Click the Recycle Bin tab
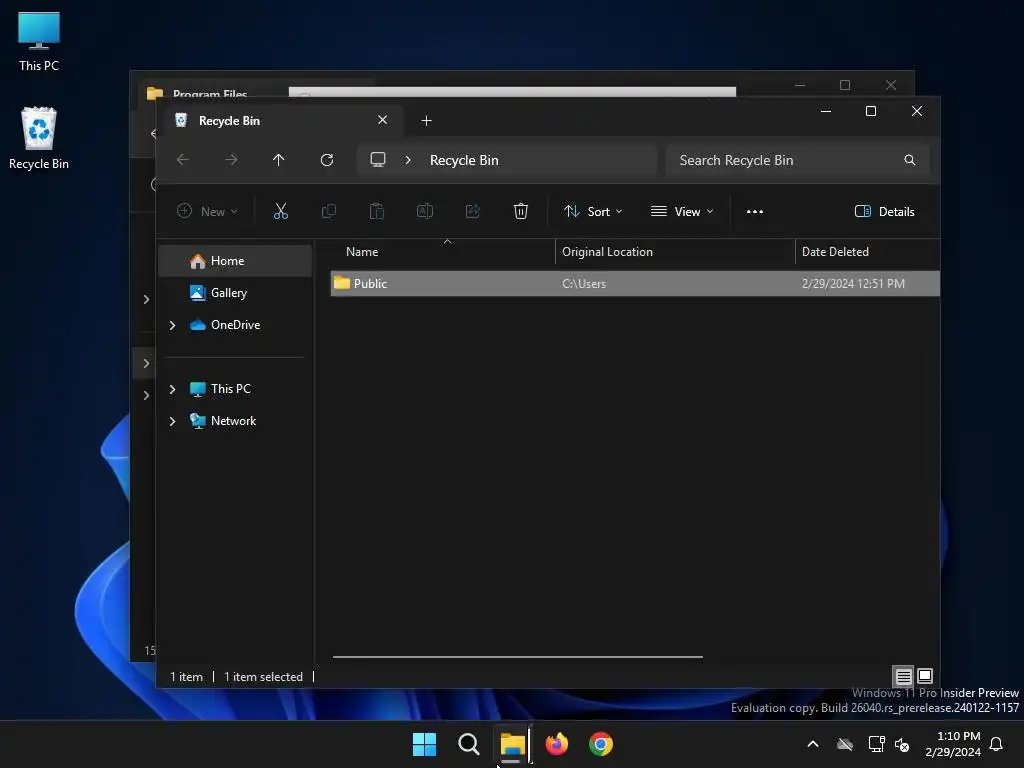Image resolution: width=1024 pixels, height=768 pixels. coord(281,121)
